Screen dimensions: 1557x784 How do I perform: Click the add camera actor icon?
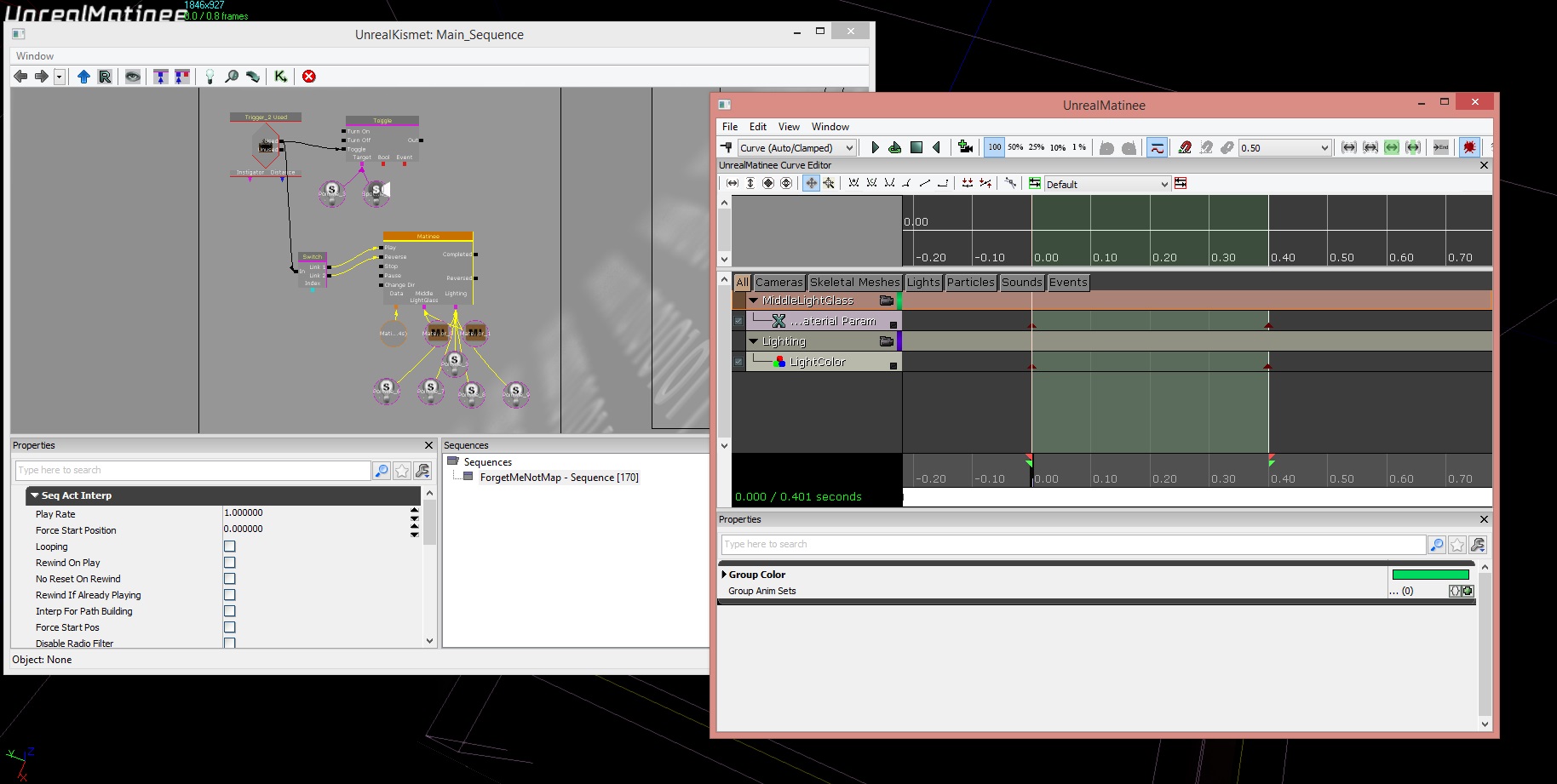965,147
